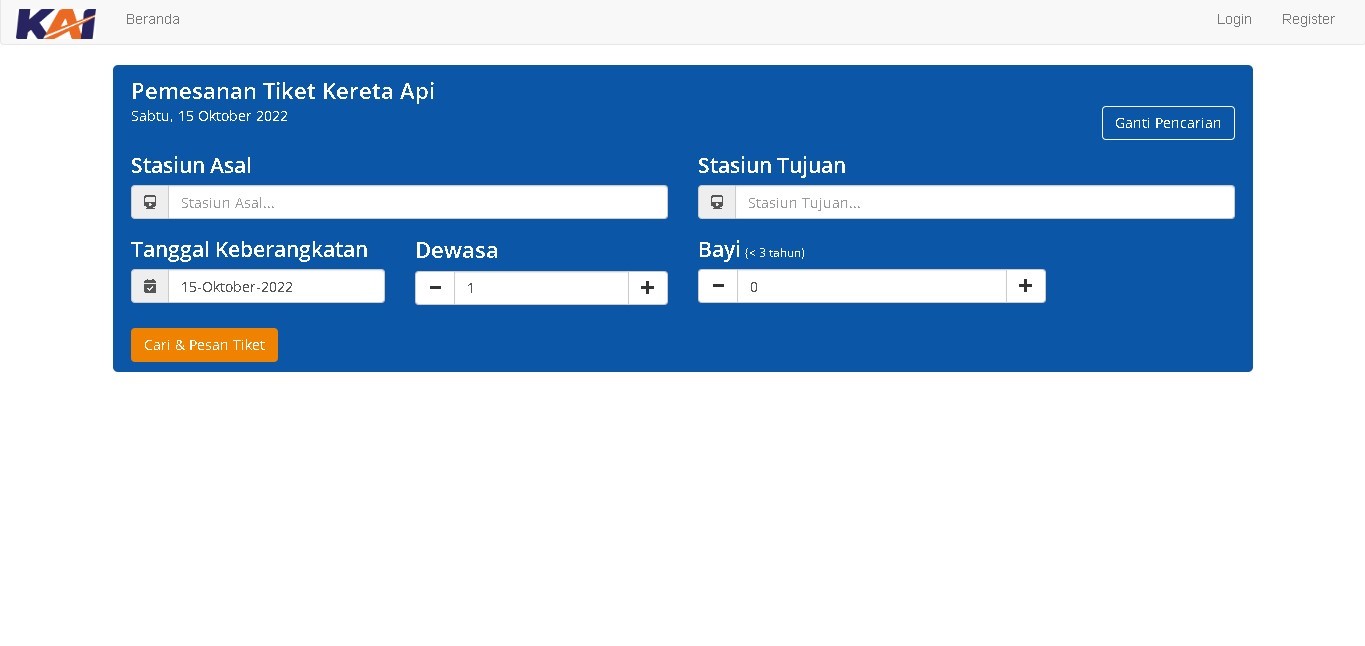Open the Beranda menu item

pos(153,19)
